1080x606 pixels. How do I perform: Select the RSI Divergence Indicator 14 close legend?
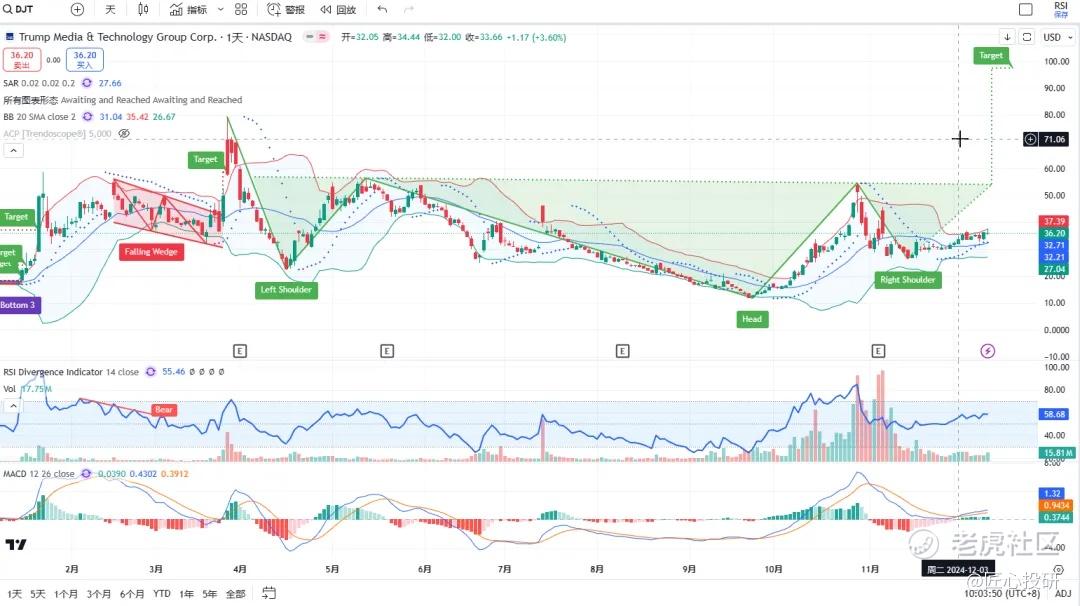(x=71, y=372)
